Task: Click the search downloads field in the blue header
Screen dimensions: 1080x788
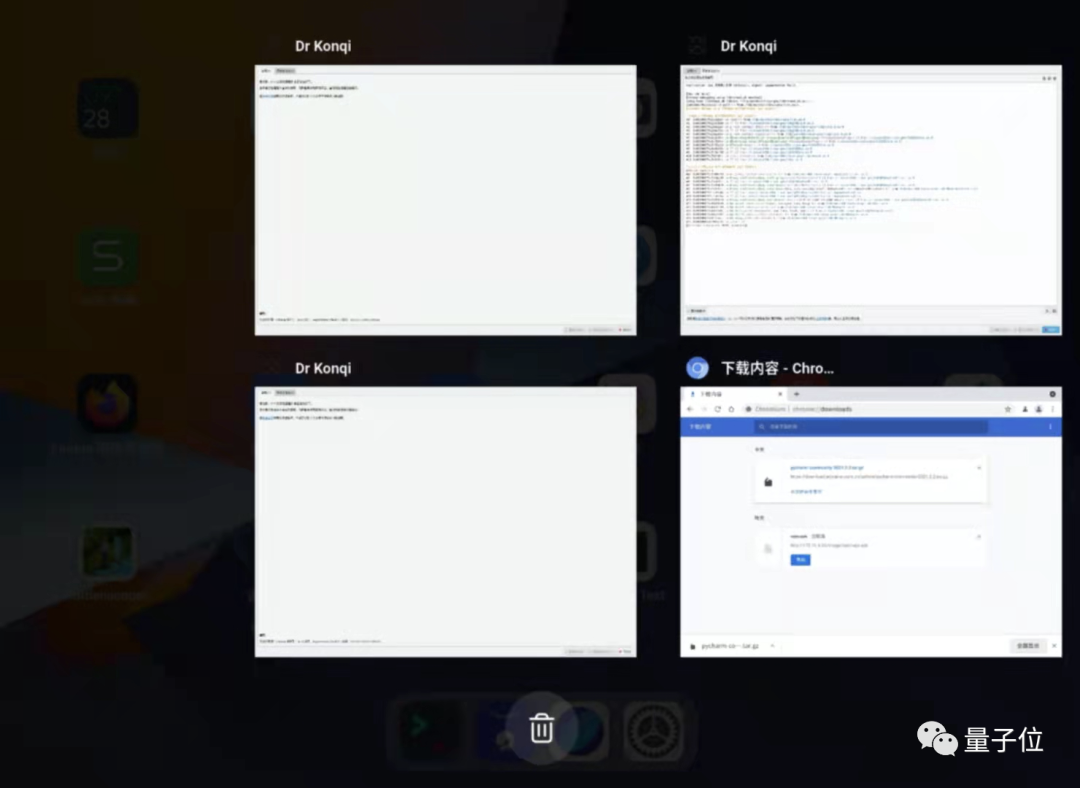Action: (x=871, y=427)
